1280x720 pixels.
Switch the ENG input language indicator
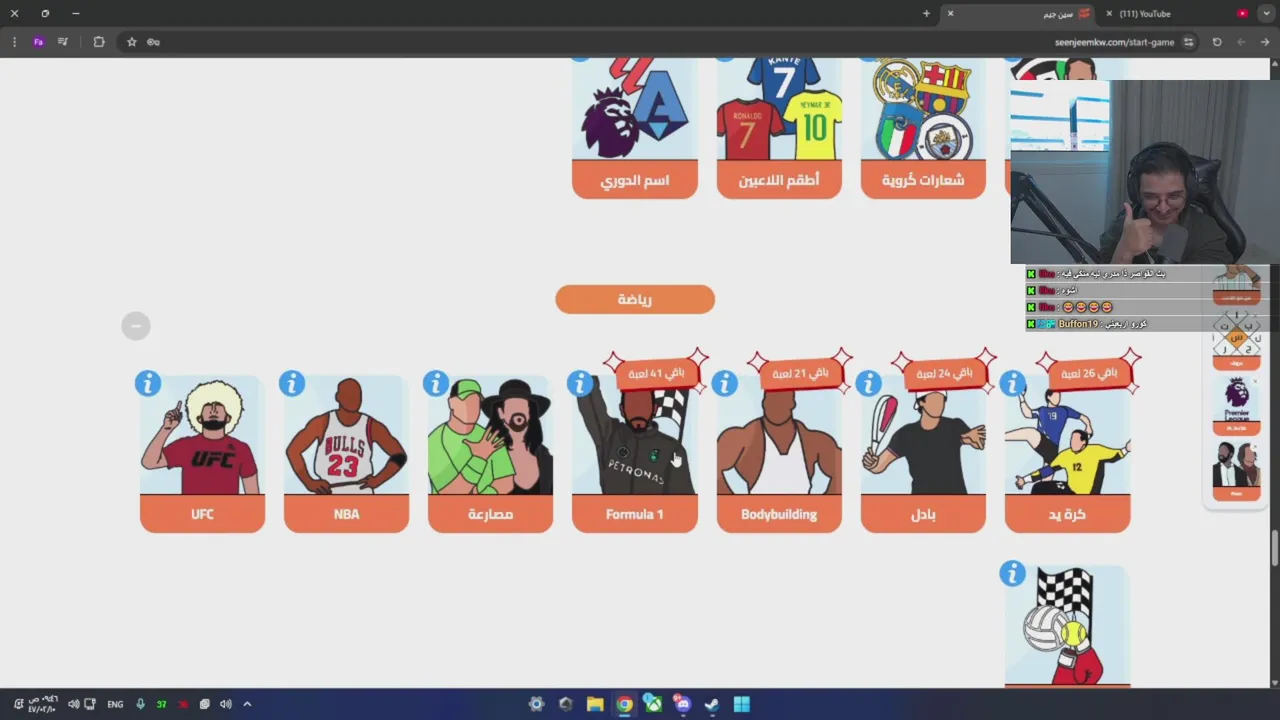[x=115, y=704]
